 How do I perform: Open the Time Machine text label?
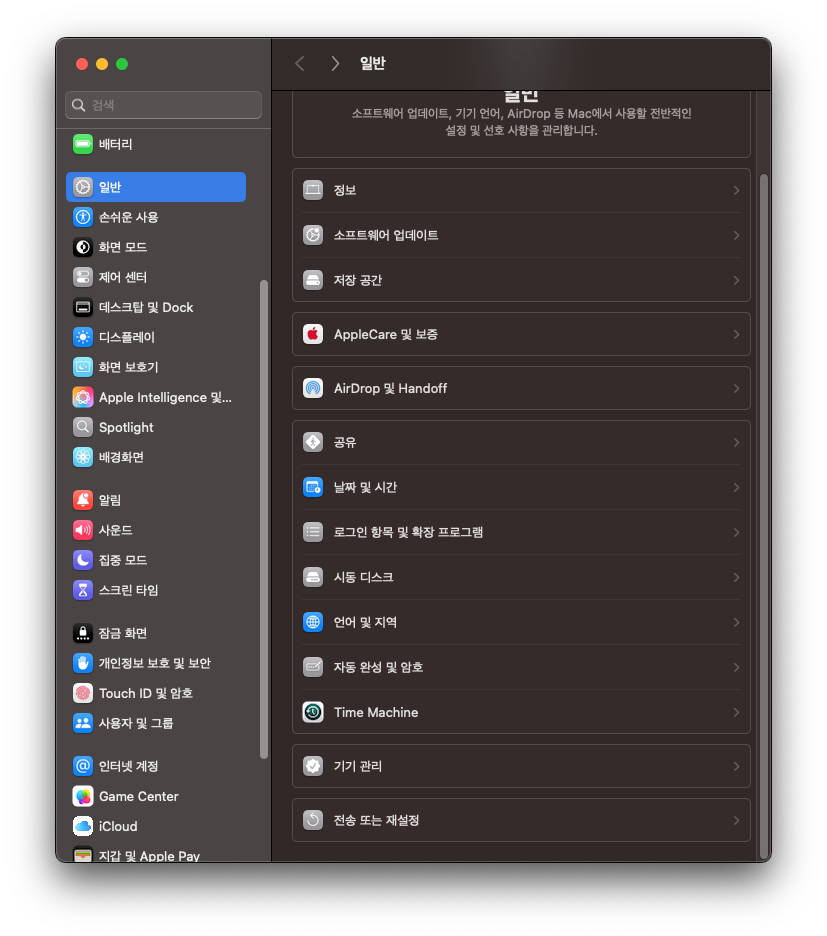point(376,712)
